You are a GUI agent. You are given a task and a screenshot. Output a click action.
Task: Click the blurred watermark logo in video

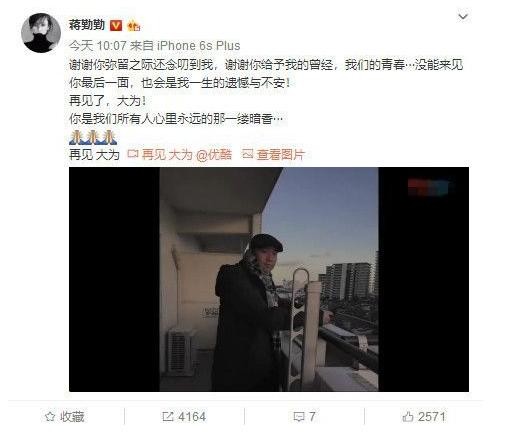tap(428, 187)
